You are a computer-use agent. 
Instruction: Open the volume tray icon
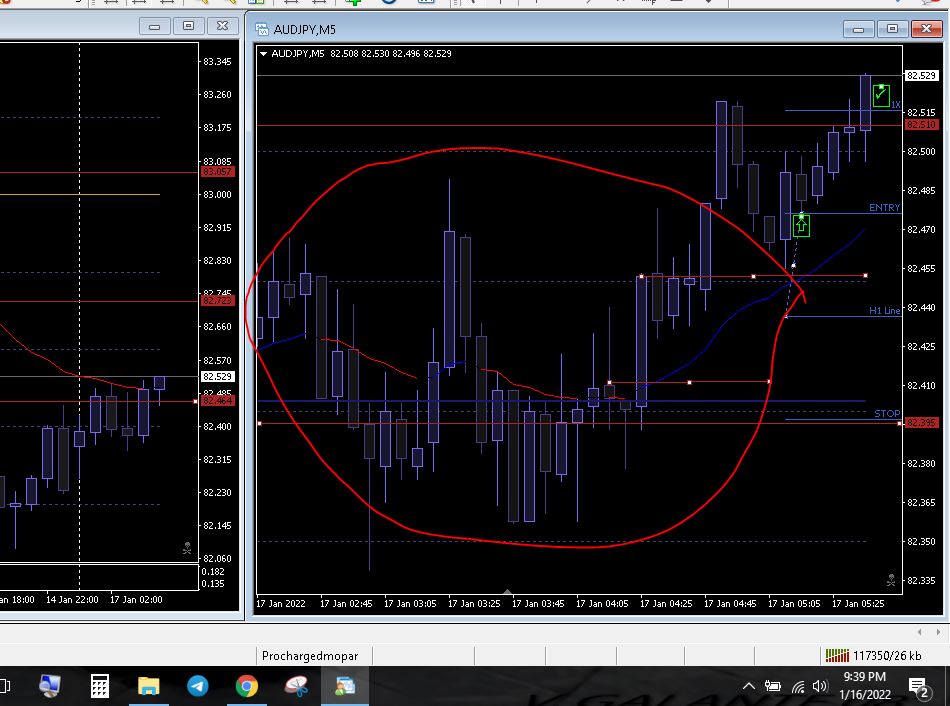coord(820,686)
